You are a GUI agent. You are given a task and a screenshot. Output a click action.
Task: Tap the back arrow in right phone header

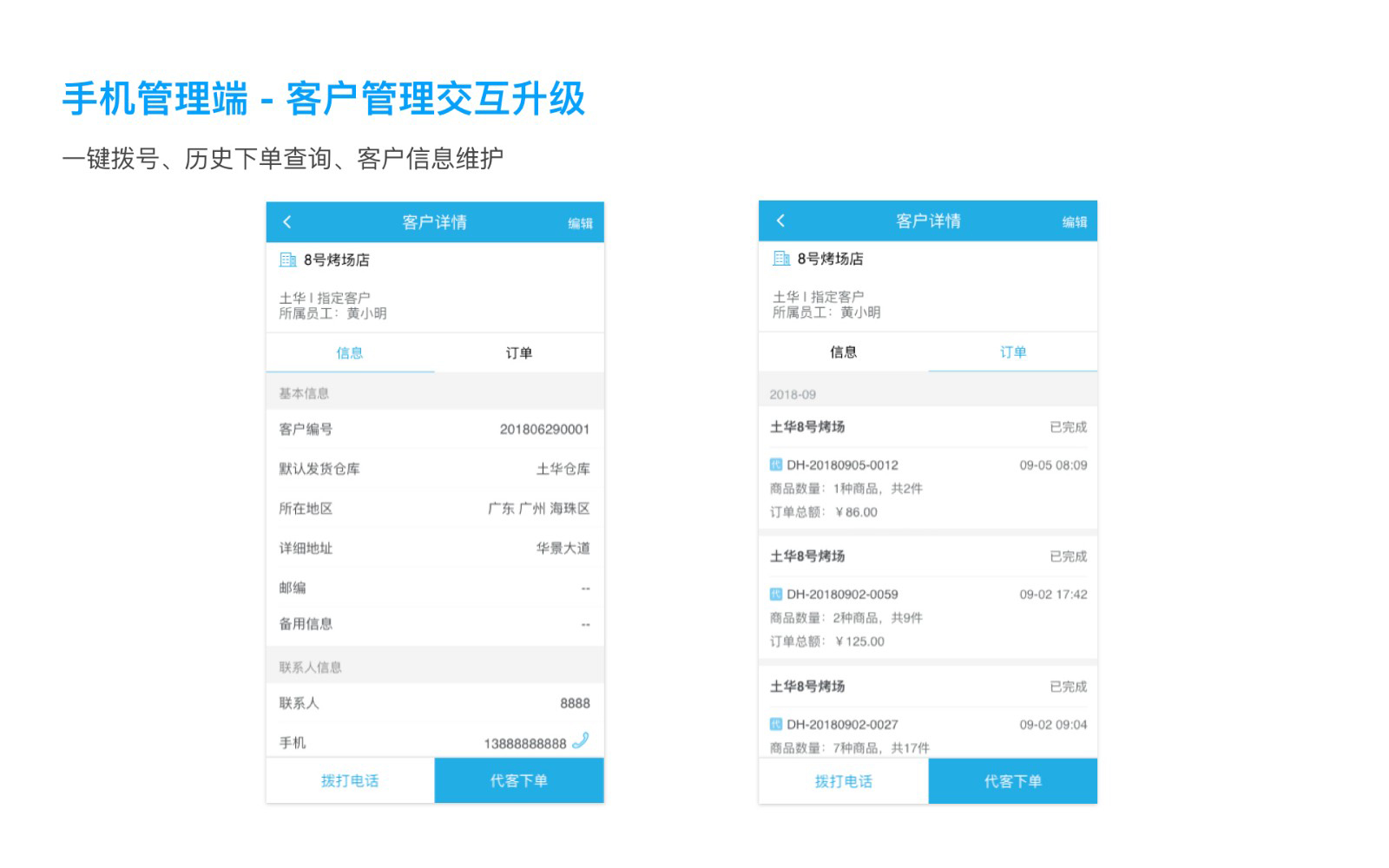click(780, 220)
